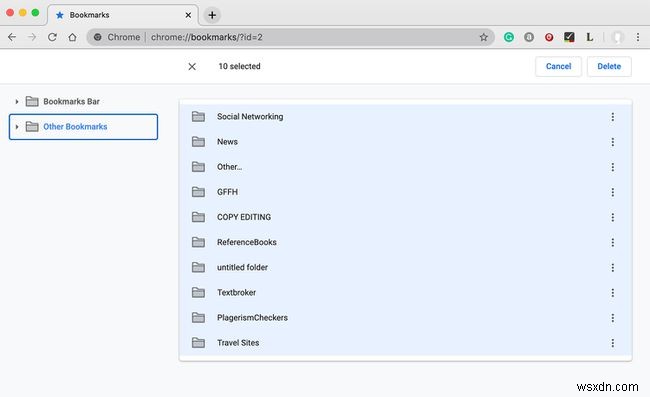Screen dimensions: 650x397
Task: Click folder icon beside Social Networking
Action: point(198,117)
